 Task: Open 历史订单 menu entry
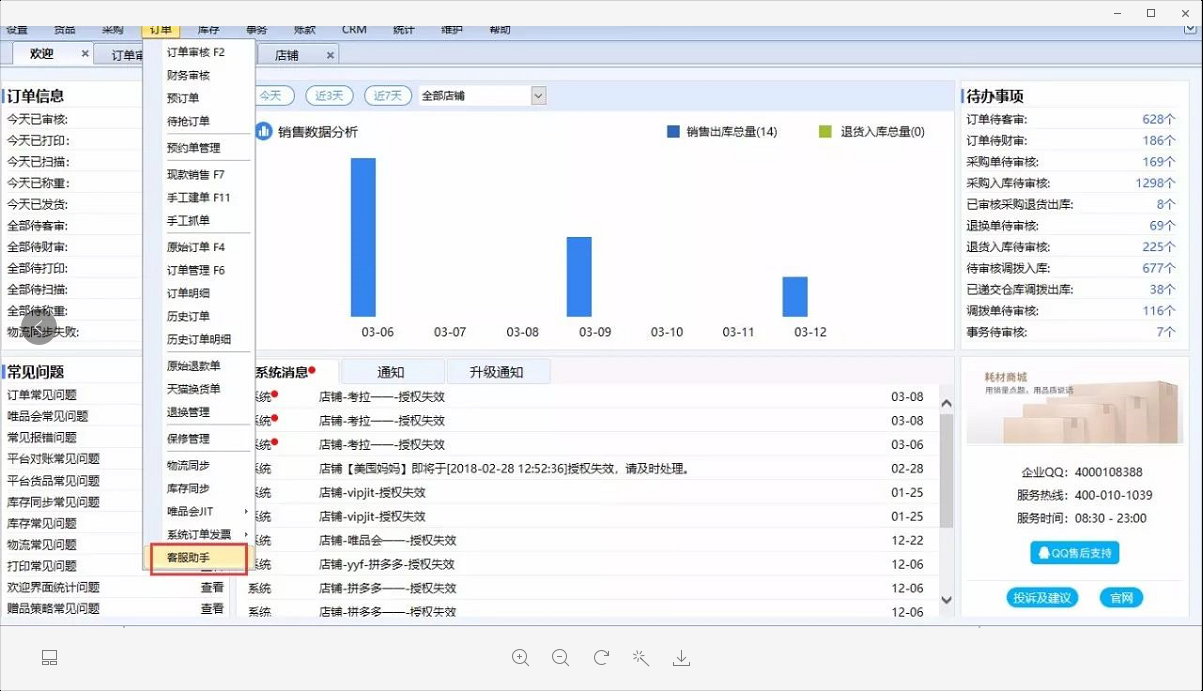(188, 316)
